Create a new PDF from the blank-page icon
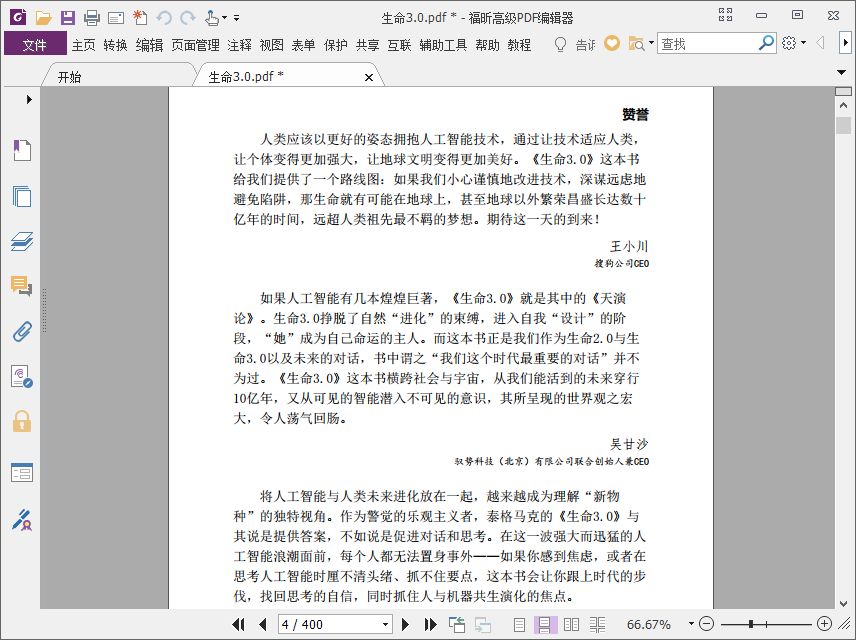The image size is (856, 640). coord(140,17)
